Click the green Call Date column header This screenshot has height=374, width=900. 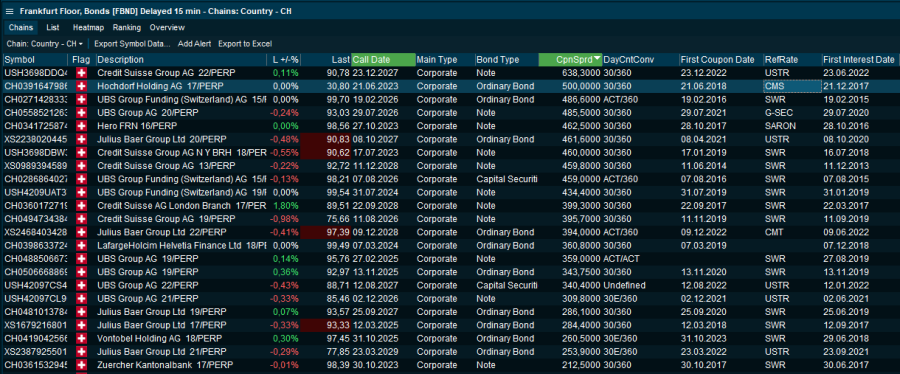tap(383, 60)
